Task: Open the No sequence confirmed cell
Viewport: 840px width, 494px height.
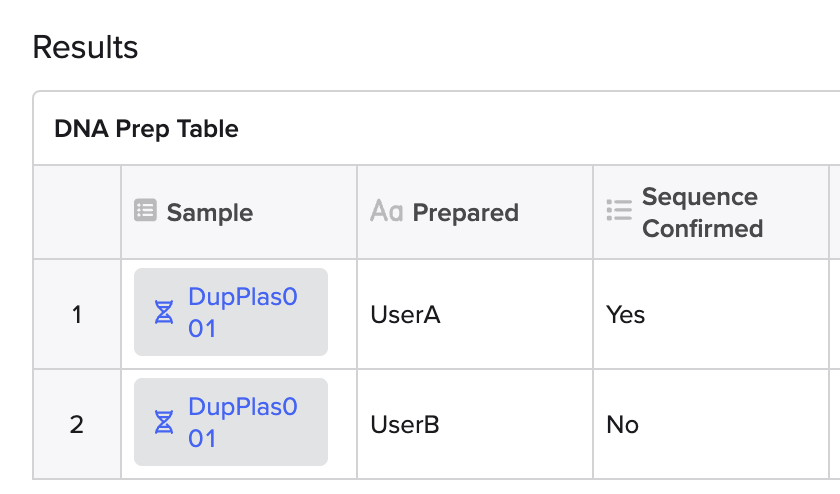Action: coord(710,424)
